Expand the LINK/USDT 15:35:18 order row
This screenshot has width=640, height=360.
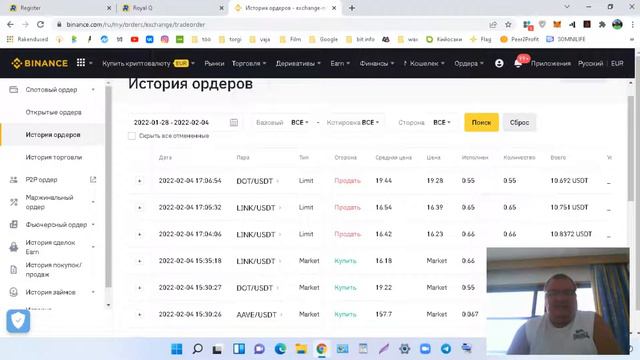point(140,261)
